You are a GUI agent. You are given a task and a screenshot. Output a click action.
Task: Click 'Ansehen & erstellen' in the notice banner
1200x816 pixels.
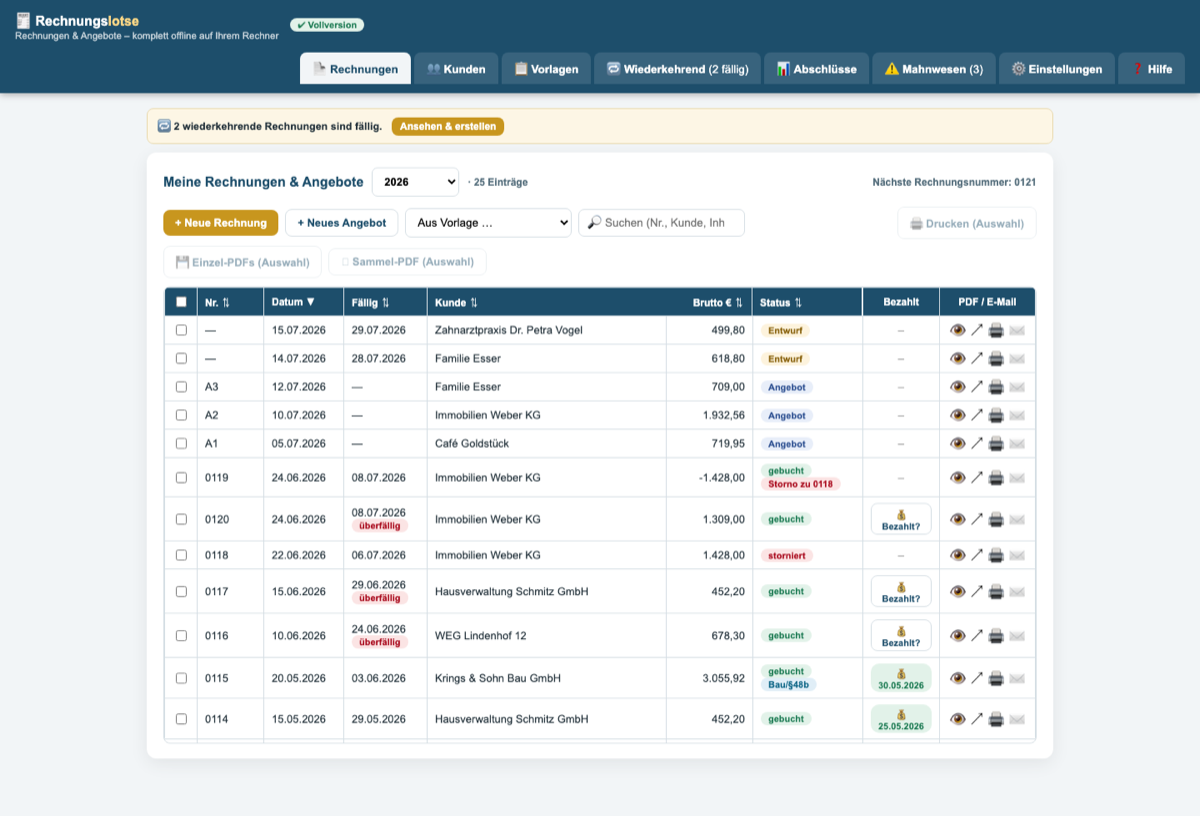click(x=448, y=126)
